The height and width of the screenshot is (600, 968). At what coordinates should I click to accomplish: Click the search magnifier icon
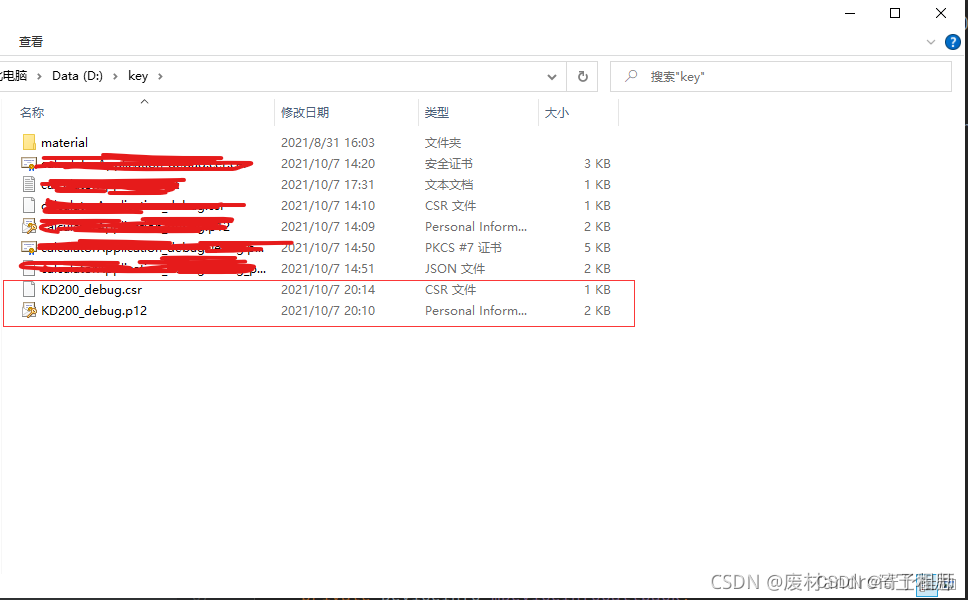click(631, 77)
